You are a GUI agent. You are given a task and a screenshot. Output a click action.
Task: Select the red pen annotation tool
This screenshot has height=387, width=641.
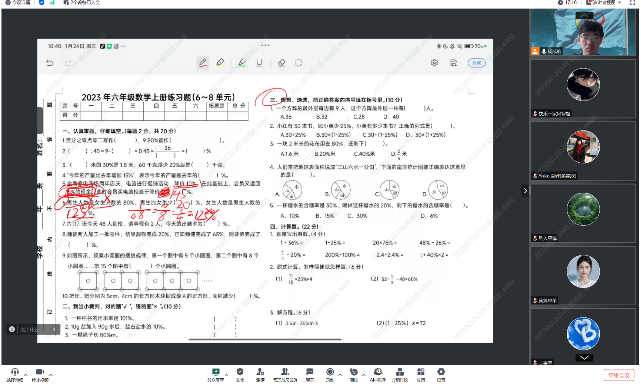click(203, 63)
